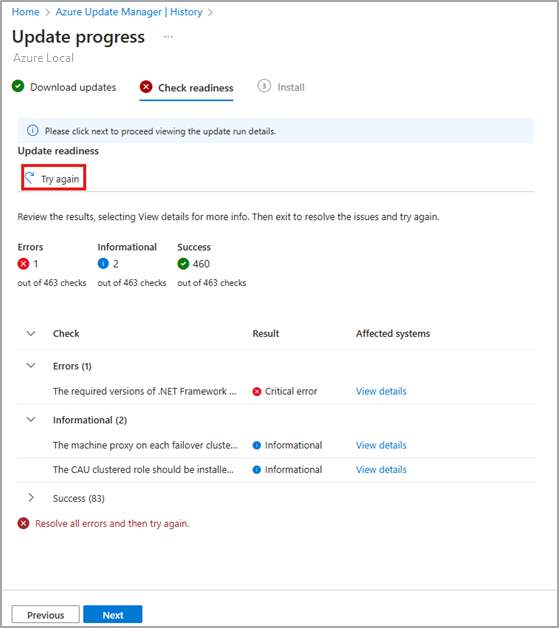Go to Home breadcrumb

coord(26,12)
